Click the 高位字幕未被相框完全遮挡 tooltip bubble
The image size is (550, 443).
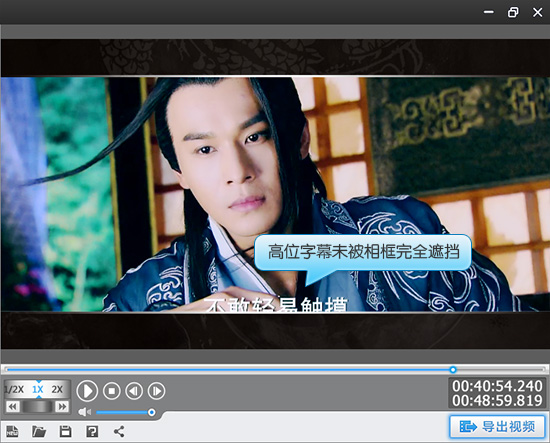coord(363,252)
